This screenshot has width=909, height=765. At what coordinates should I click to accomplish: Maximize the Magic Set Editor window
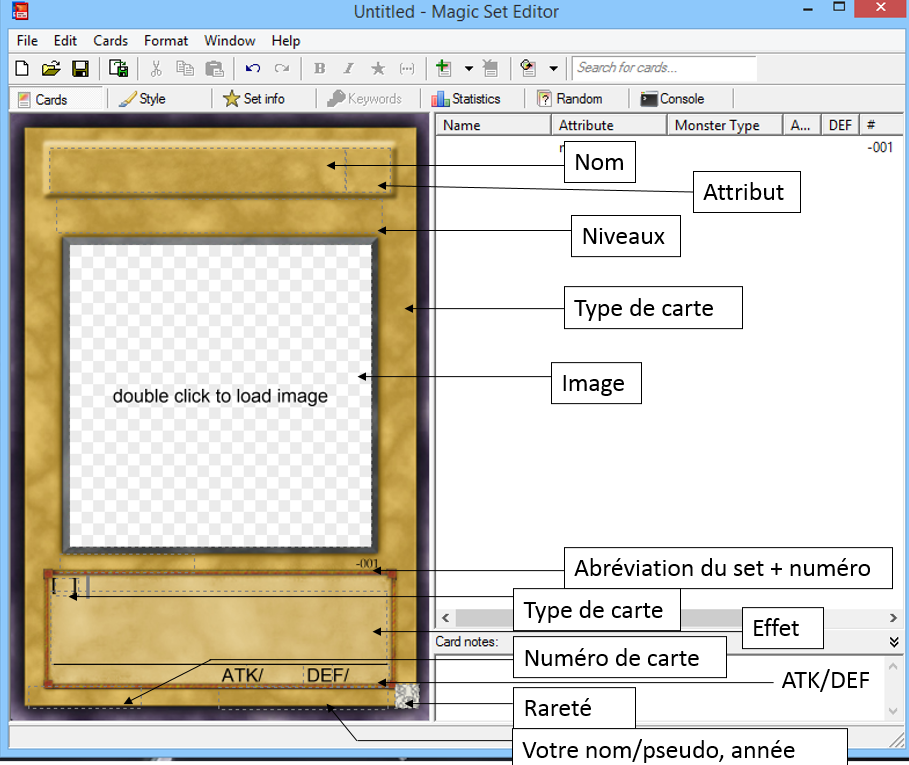(x=839, y=8)
